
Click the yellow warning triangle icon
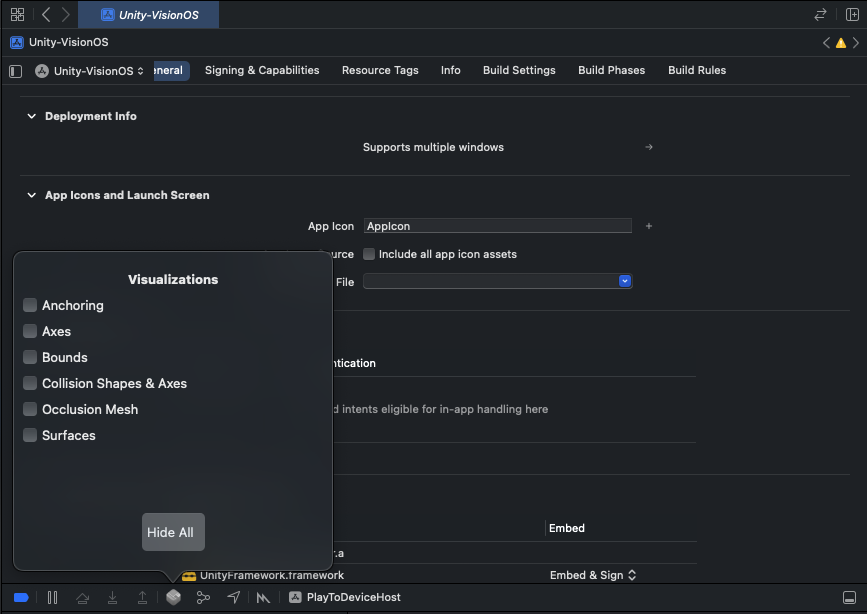[841, 43]
